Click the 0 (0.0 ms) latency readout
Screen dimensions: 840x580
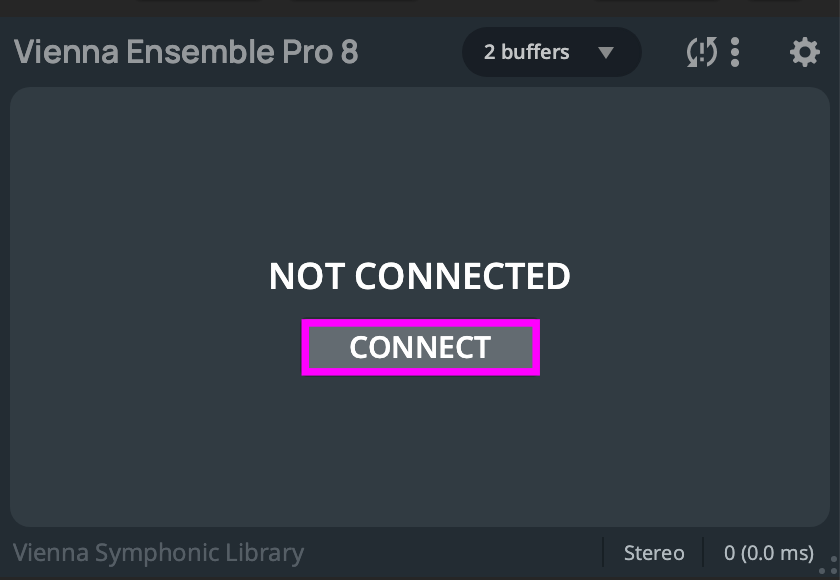click(769, 553)
